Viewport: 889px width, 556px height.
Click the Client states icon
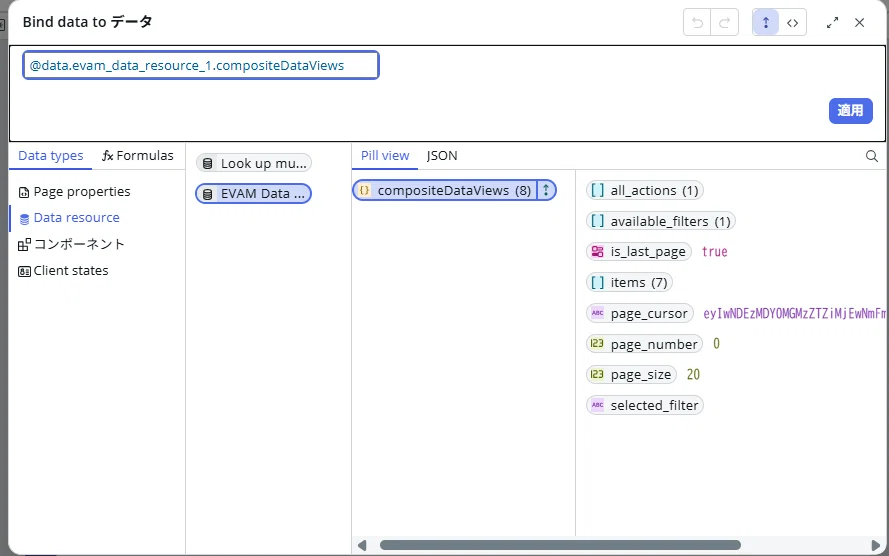pos(24,271)
